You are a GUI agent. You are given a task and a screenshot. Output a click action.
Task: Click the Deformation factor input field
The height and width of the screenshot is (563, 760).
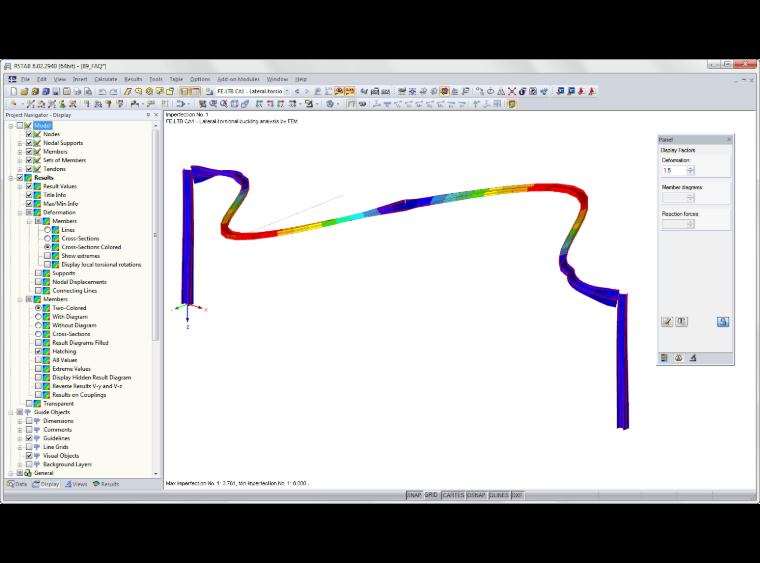(x=674, y=171)
